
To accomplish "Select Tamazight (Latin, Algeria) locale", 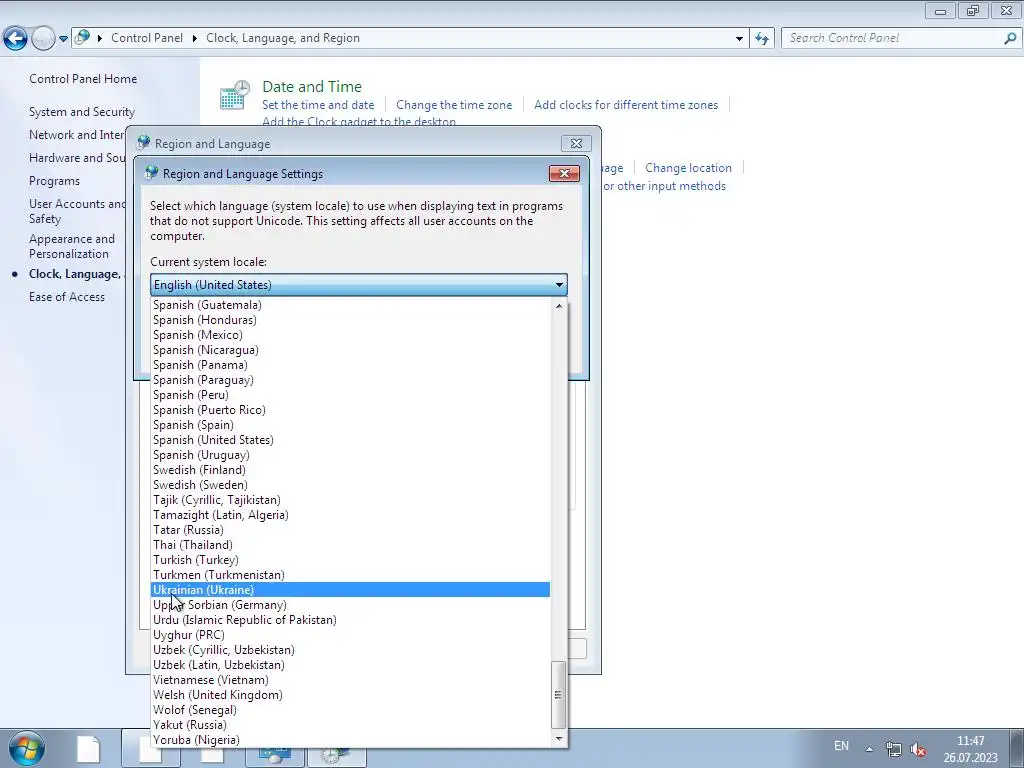I will coord(351,515).
